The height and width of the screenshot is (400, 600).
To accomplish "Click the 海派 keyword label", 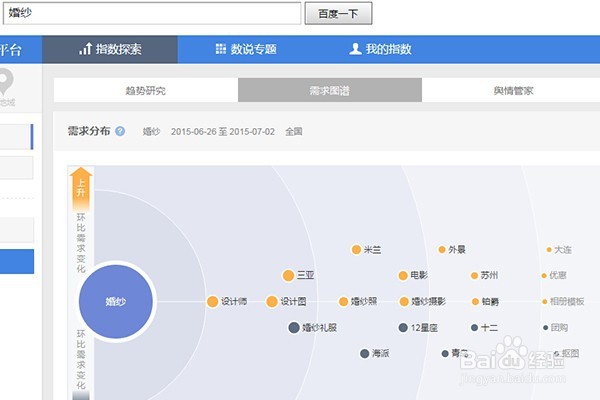I will pos(381,354).
